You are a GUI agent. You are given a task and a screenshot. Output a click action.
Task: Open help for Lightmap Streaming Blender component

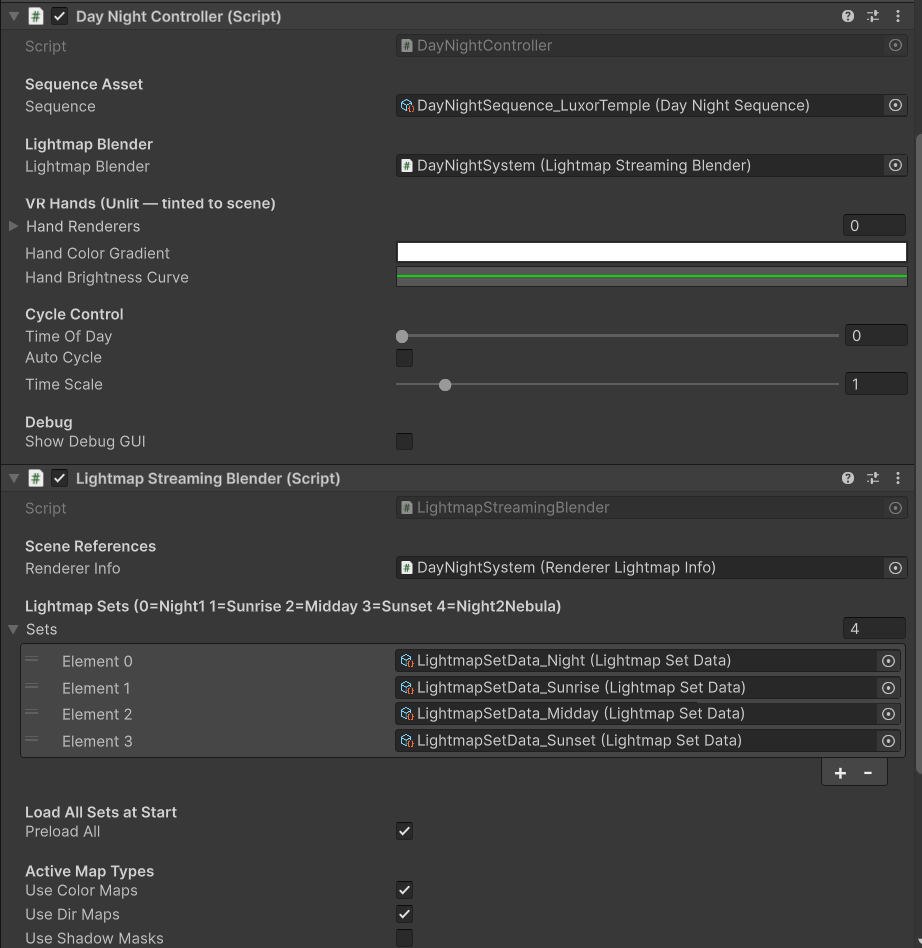(x=848, y=478)
